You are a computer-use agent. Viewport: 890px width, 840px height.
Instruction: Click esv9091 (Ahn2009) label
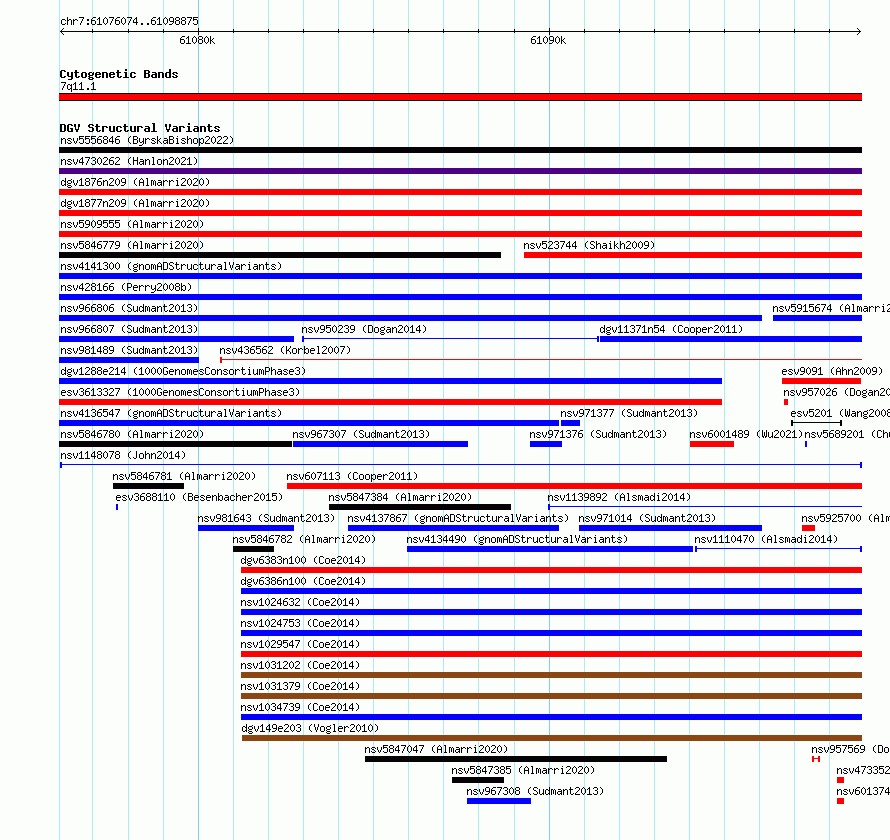[x=832, y=371]
